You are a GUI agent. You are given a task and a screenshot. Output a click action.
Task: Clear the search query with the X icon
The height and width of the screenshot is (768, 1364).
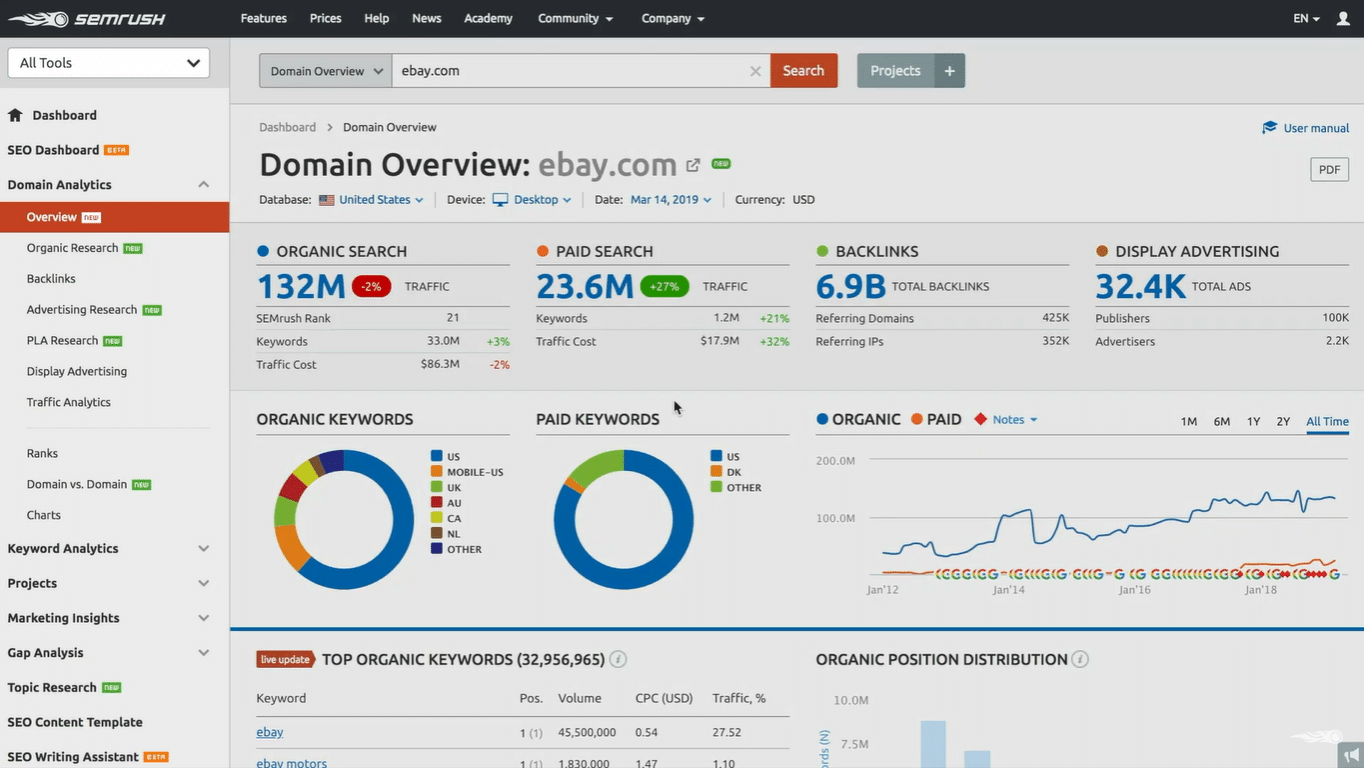tap(755, 70)
